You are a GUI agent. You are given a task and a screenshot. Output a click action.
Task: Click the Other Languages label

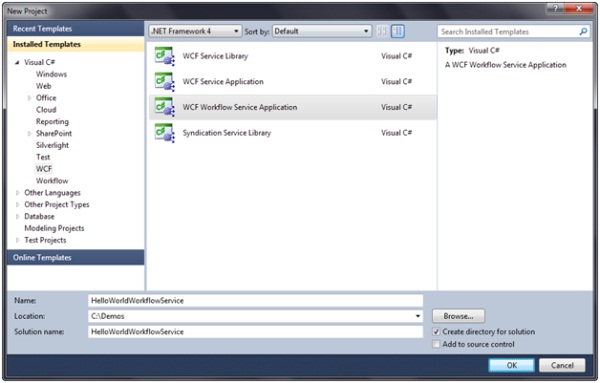click(x=52, y=193)
